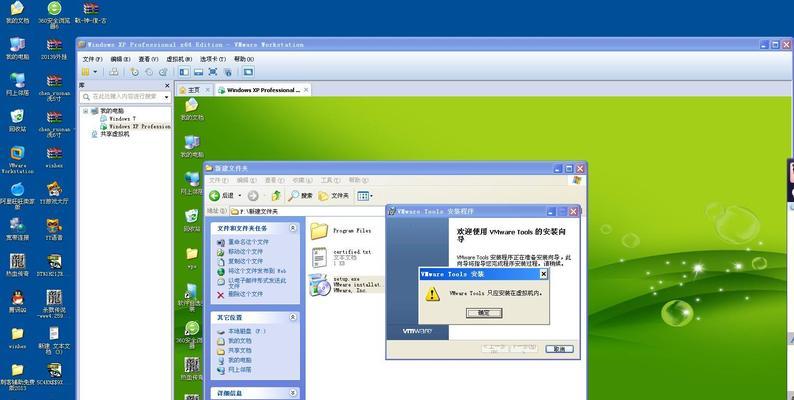Image resolution: width=794 pixels, height=400 pixels.
Task: Click the snapshot clock icon in VMware toolbar
Action: click(x=134, y=72)
